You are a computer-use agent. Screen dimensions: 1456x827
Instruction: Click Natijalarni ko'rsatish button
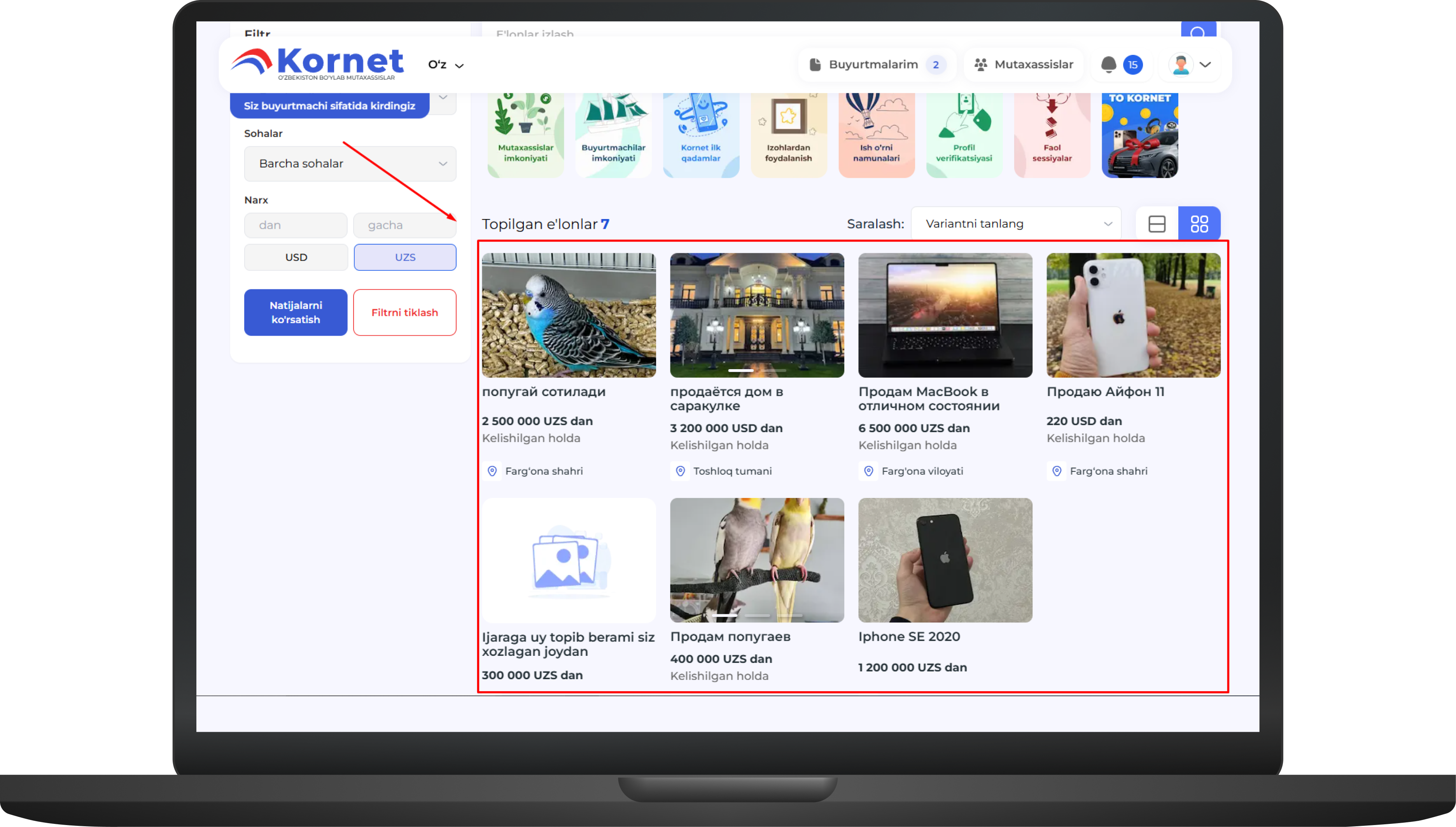coord(295,312)
